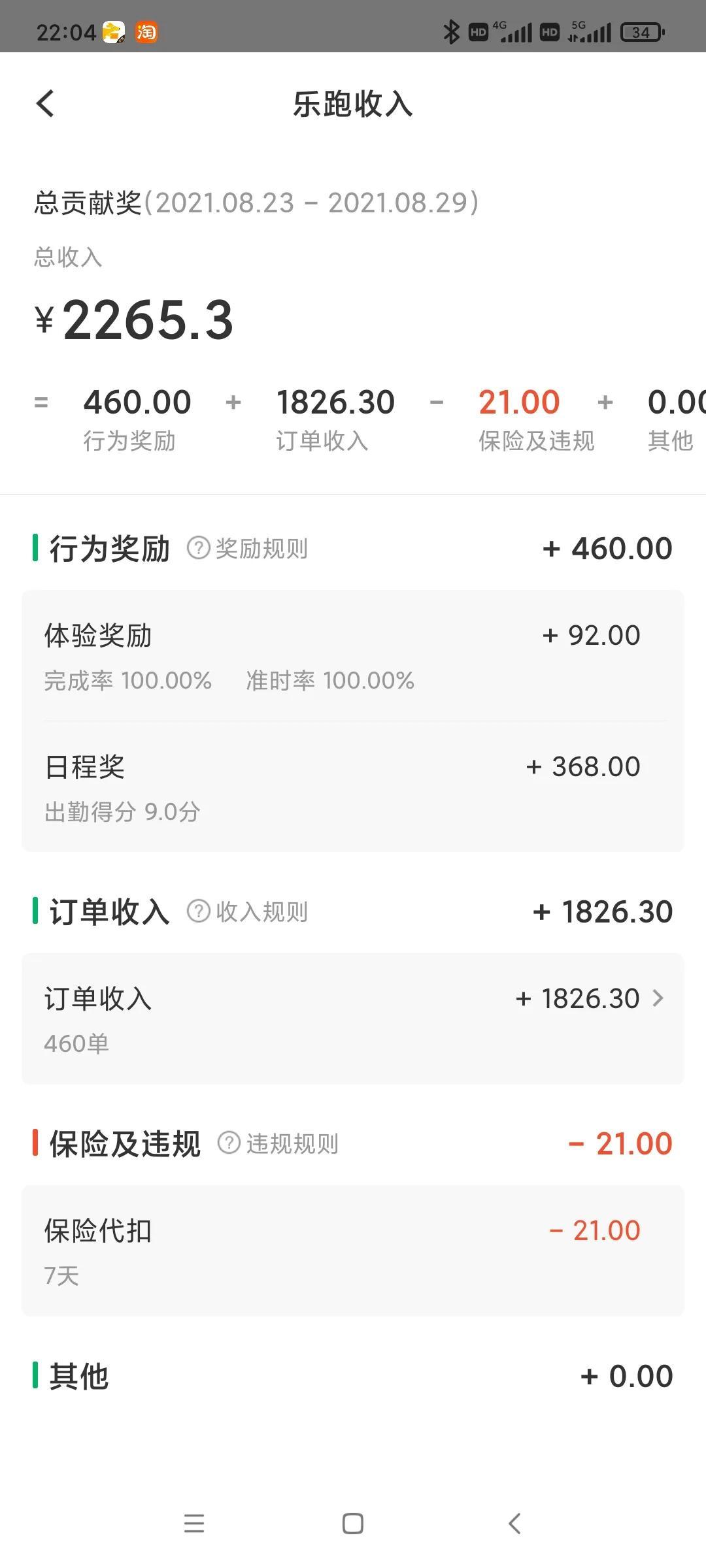View 违规规则 violation rules link

tap(292, 1144)
